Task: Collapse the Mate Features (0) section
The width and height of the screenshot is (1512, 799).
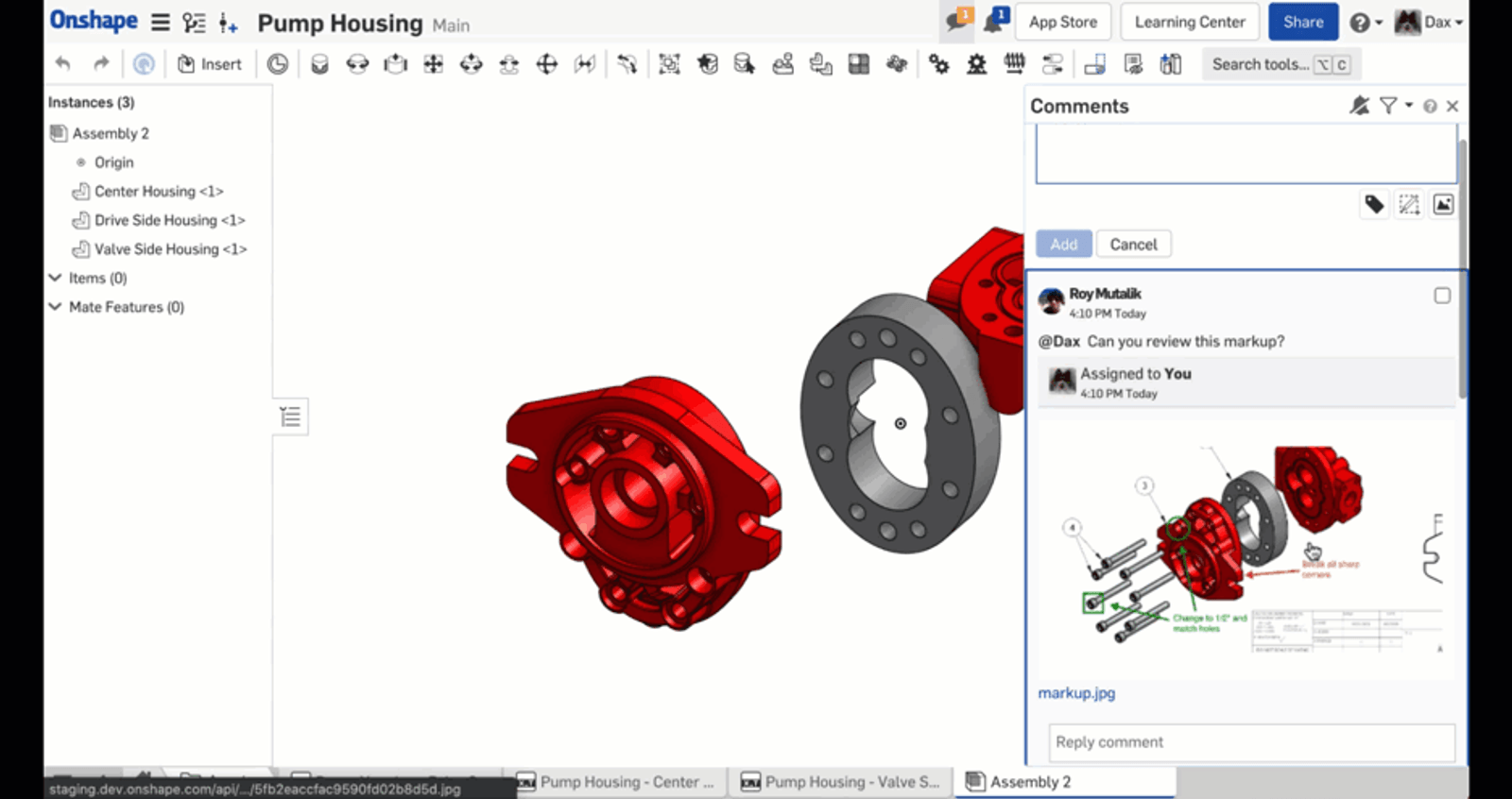Action: click(56, 307)
